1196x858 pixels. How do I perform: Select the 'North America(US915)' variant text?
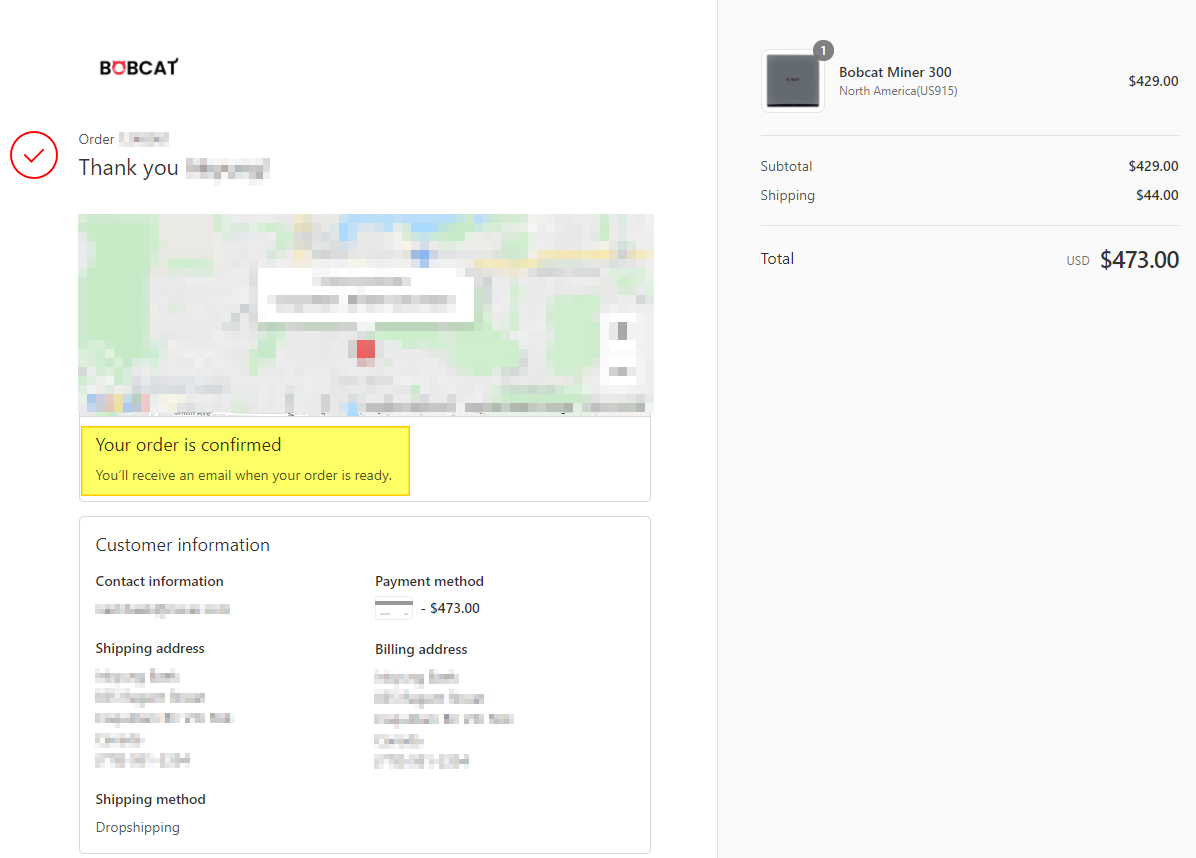[898, 91]
